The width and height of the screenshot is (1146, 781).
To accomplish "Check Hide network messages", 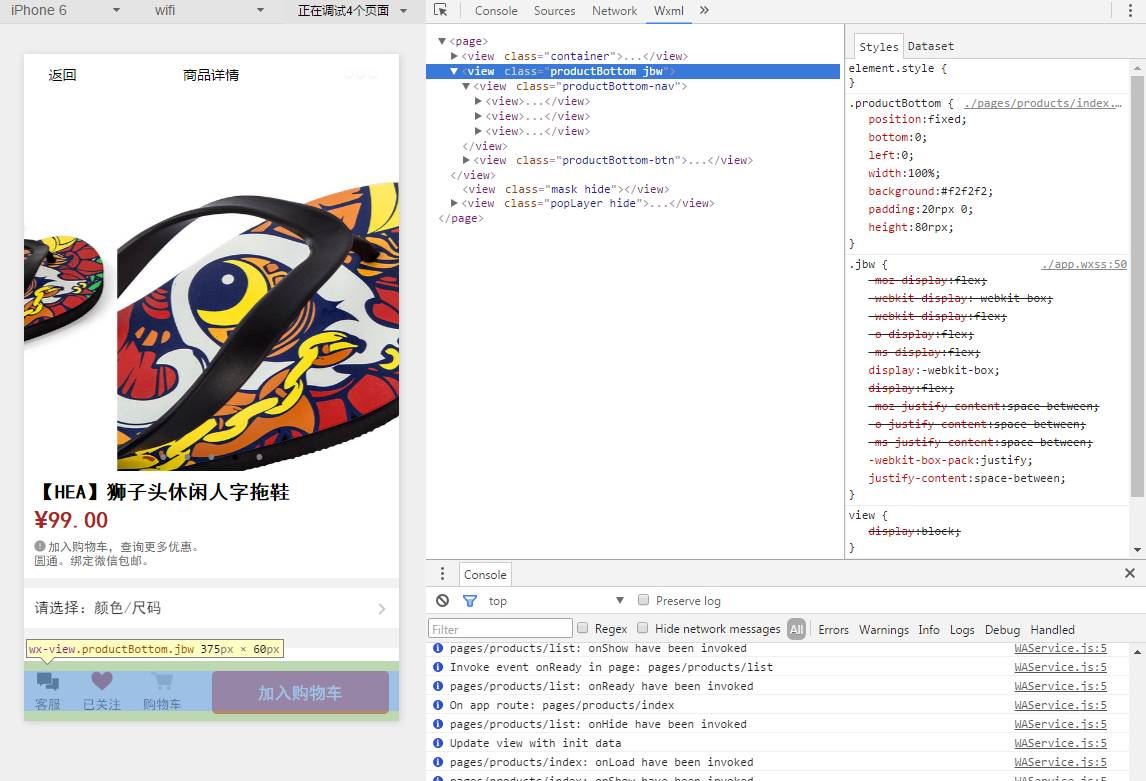I will coord(642,628).
